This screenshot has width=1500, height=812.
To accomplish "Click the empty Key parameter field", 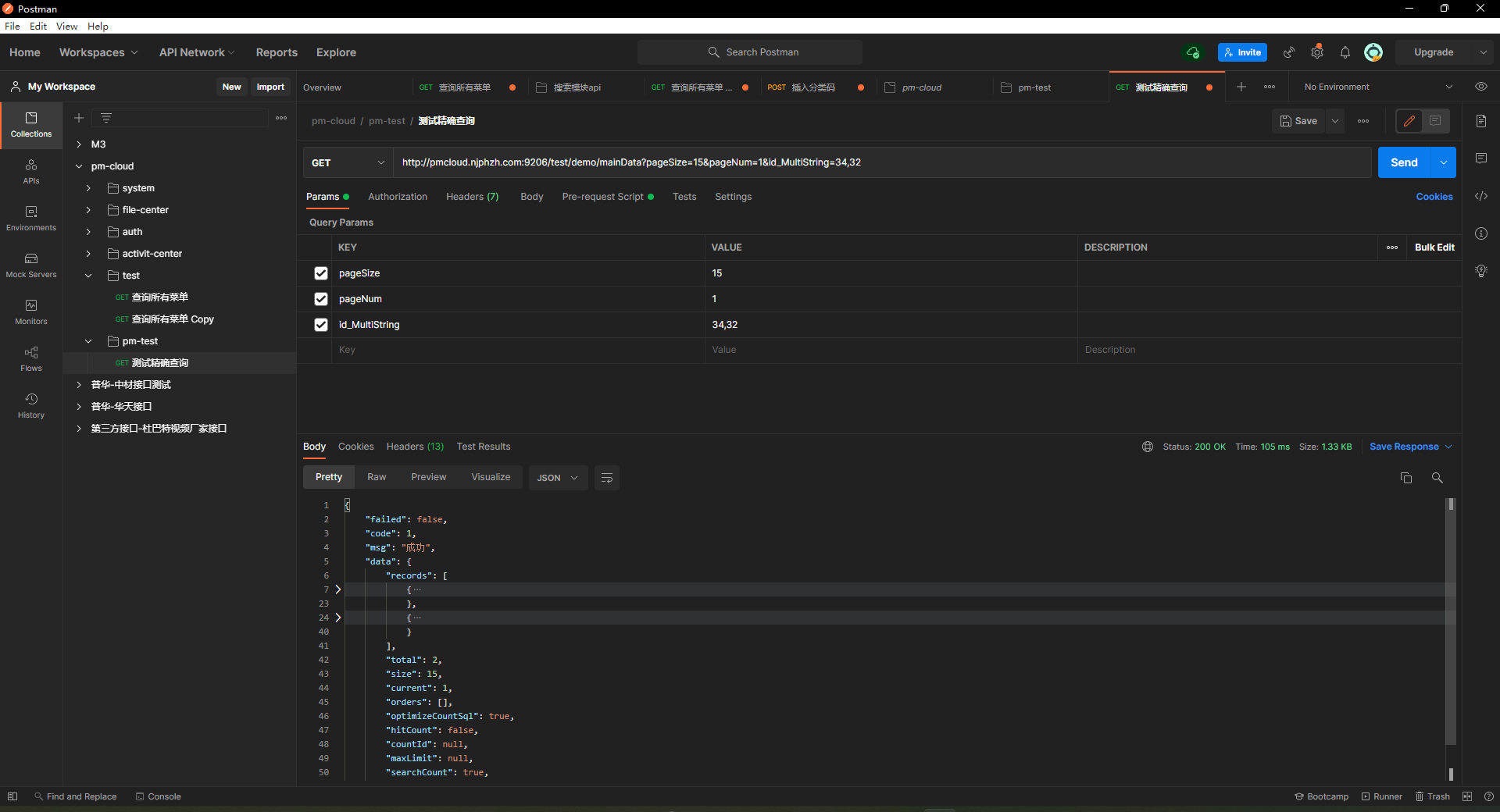I will [519, 350].
